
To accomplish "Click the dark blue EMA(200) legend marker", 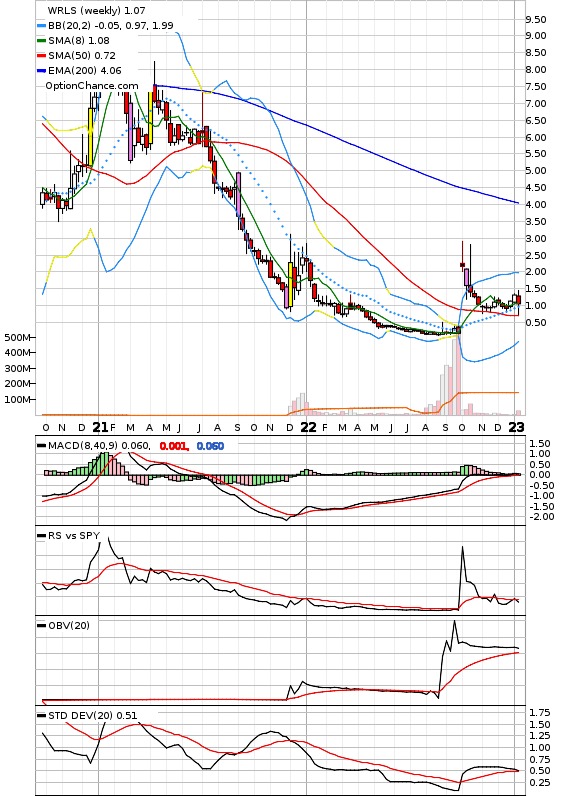I will tap(42, 71).
